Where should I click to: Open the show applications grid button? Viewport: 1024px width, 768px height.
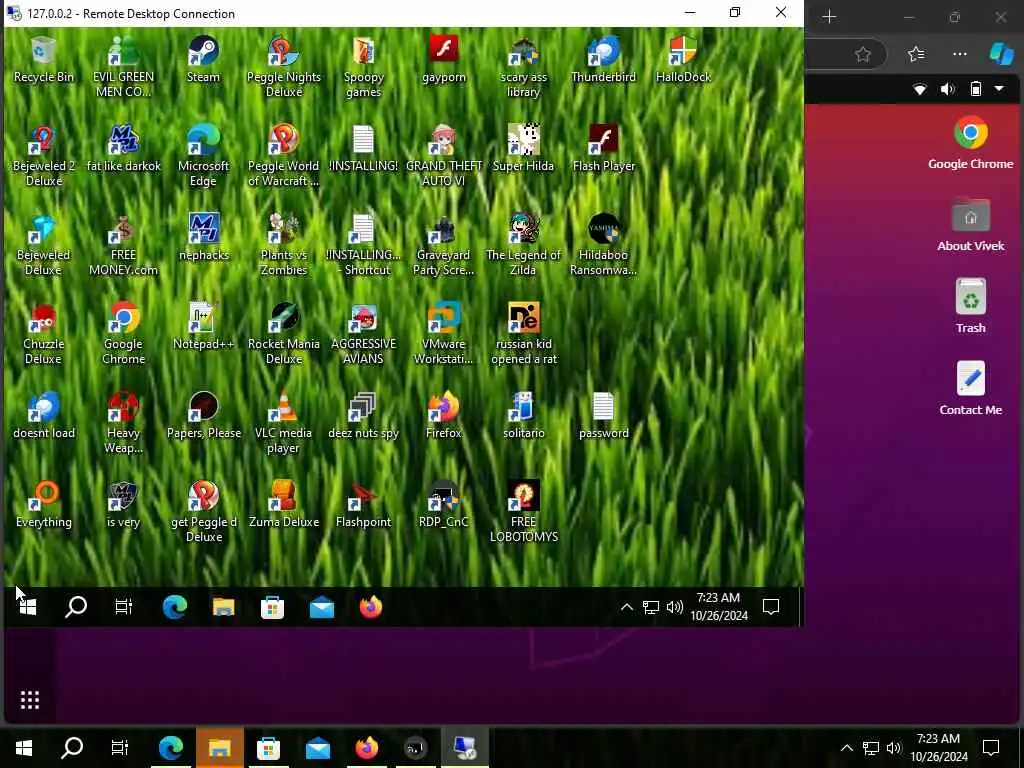tap(30, 699)
